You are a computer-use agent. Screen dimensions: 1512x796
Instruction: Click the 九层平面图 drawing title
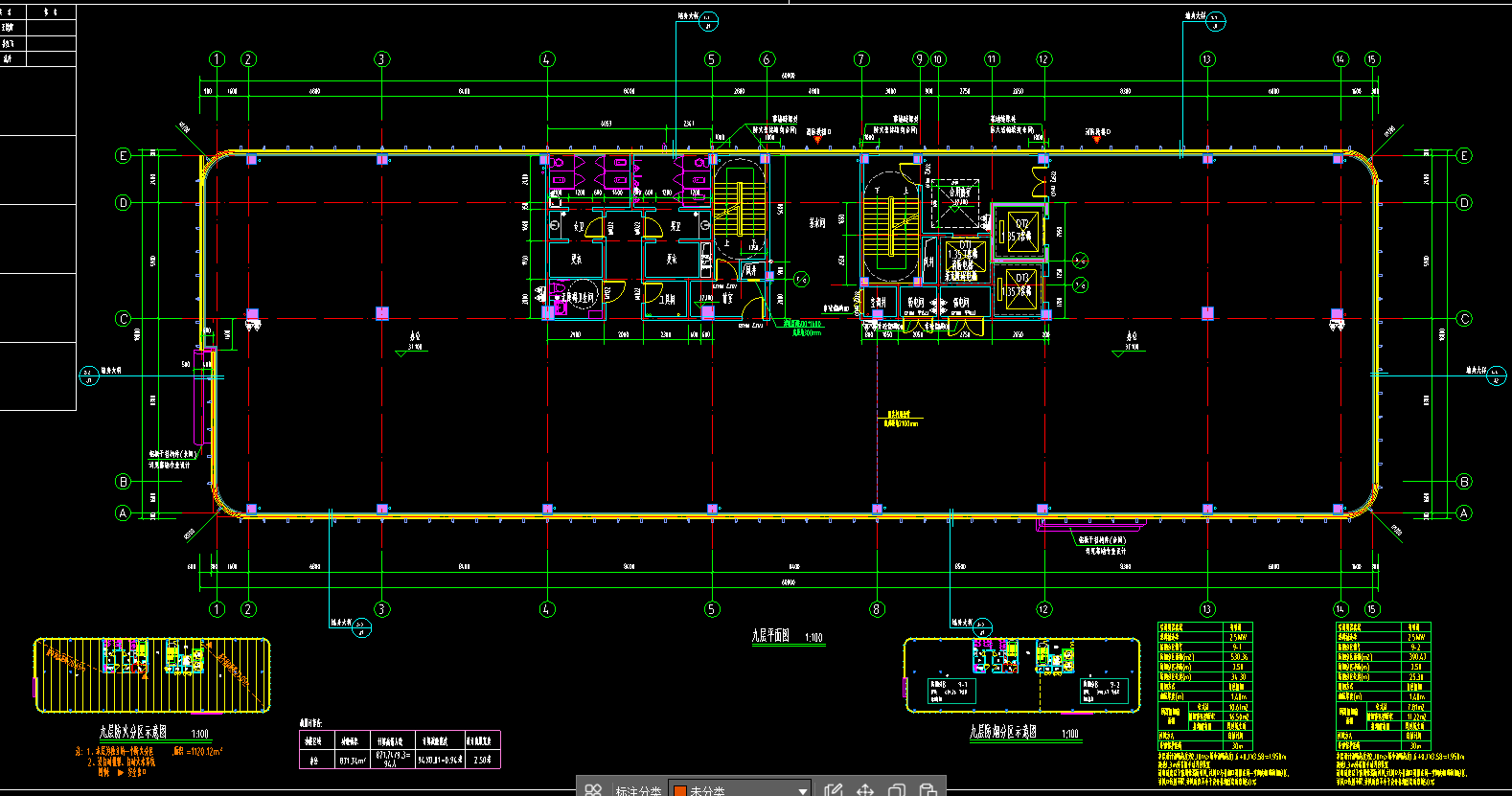point(771,636)
